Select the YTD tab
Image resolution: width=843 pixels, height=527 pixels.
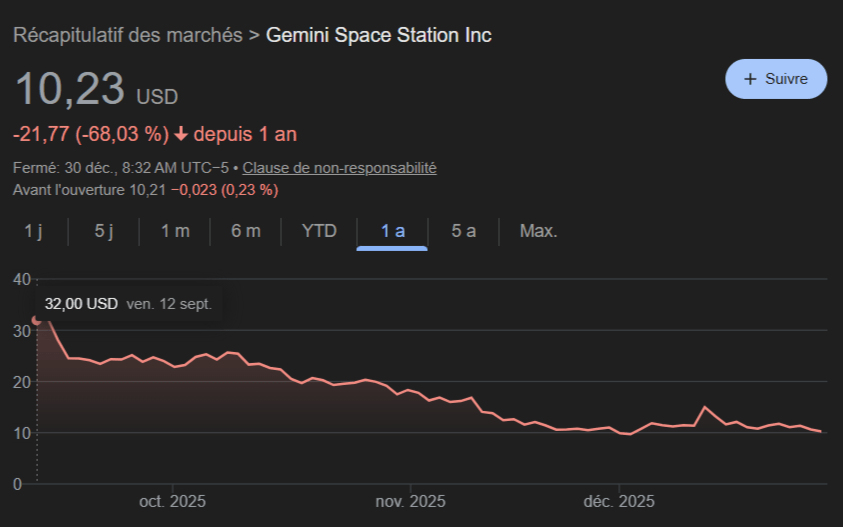[319, 231]
